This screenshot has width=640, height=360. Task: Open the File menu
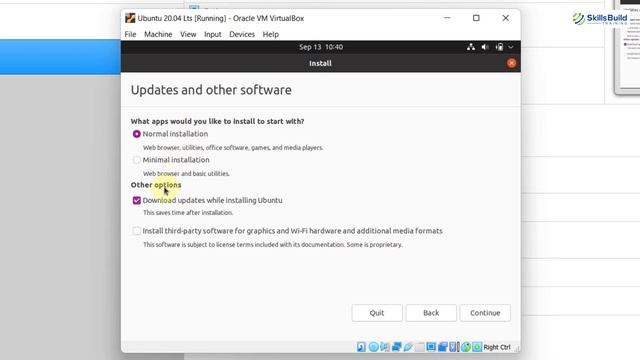pyautogui.click(x=131, y=34)
